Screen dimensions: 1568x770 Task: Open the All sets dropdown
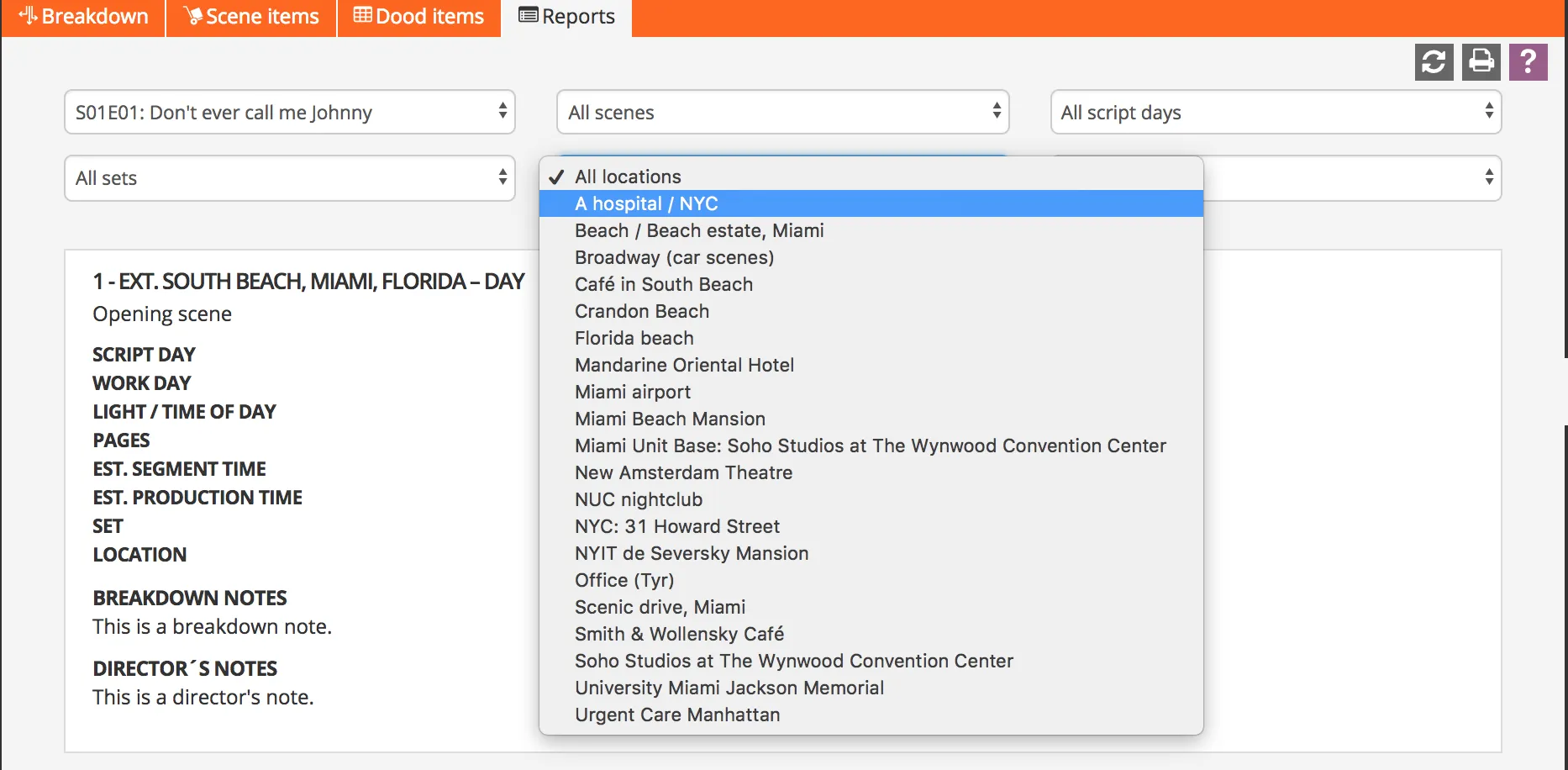(x=290, y=177)
